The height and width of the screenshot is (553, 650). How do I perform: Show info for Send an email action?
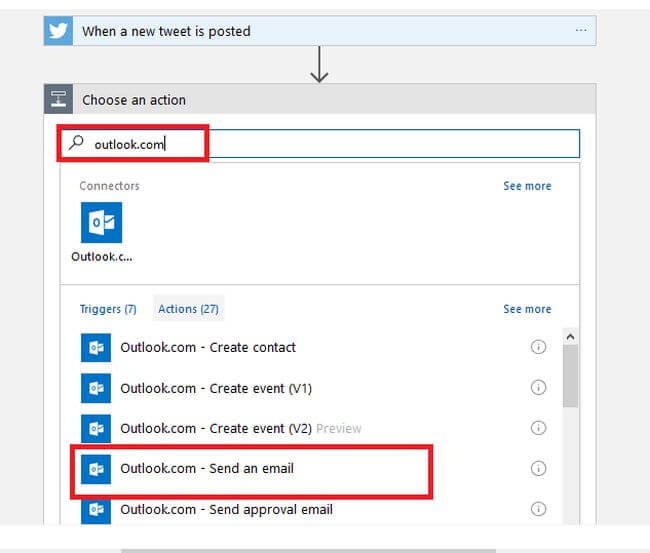pyautogui.click(x=538, y=468)
